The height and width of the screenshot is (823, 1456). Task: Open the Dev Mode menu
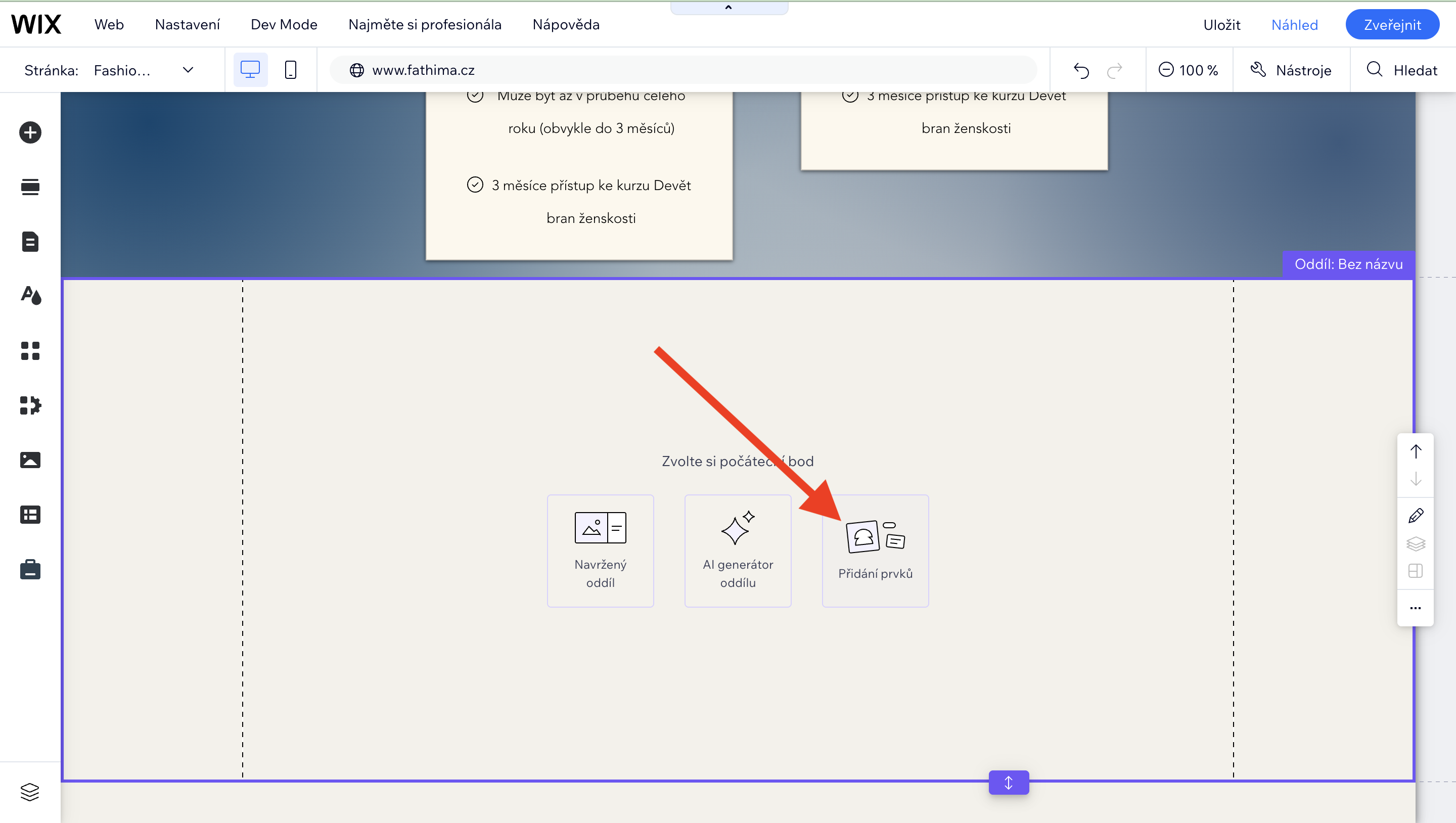284,24
